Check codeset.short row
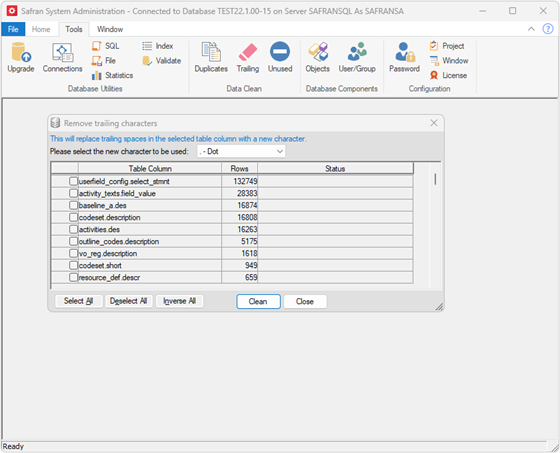560x453 pixels. pos(74,265)
